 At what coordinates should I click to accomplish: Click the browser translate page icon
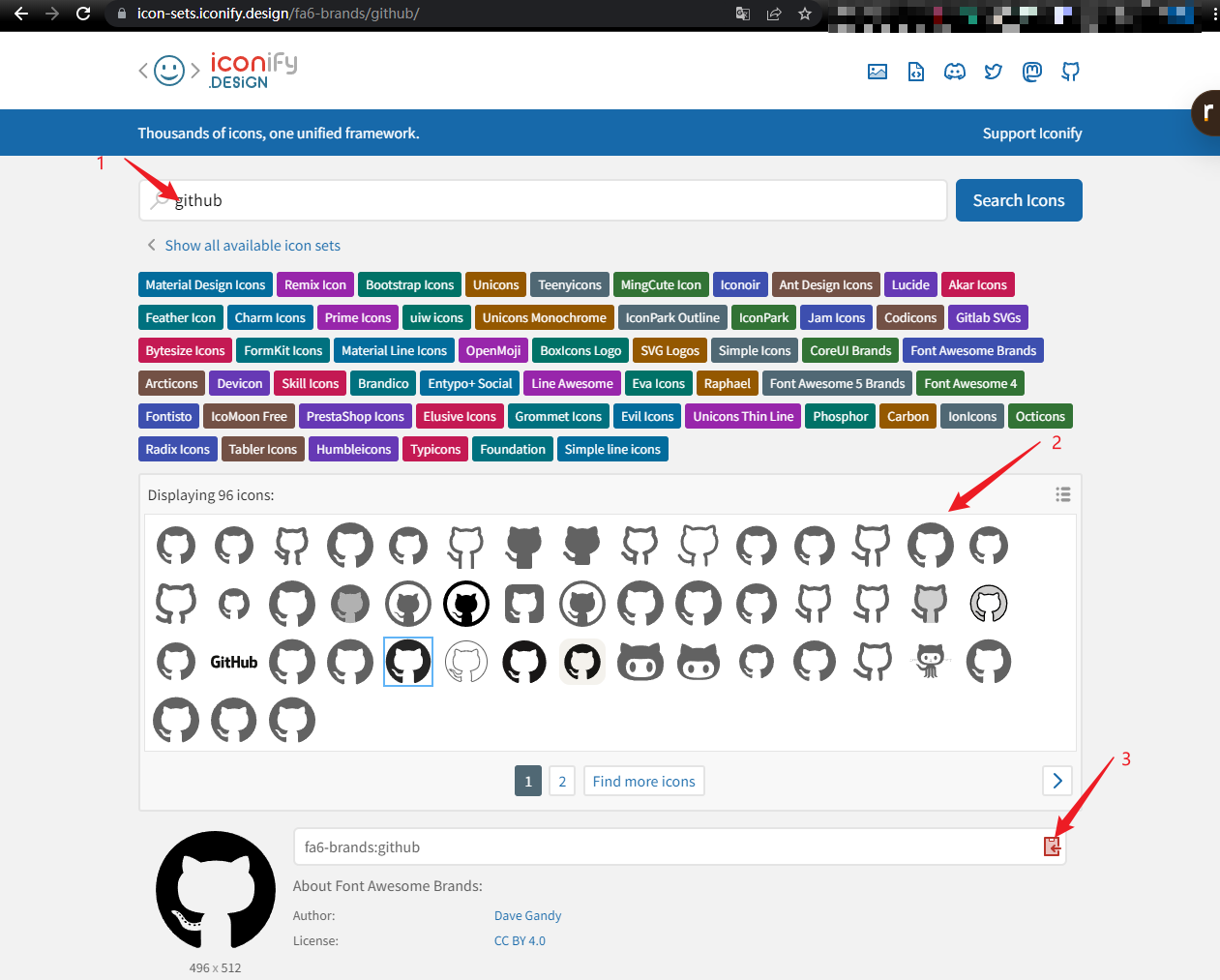[743, 14]
